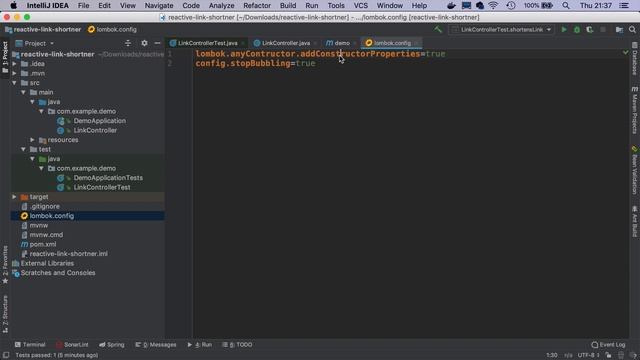The height and width of the screenshot is (360, 640).
Task: Open Project panel settings gear
Action: click(x=144, y=43)
